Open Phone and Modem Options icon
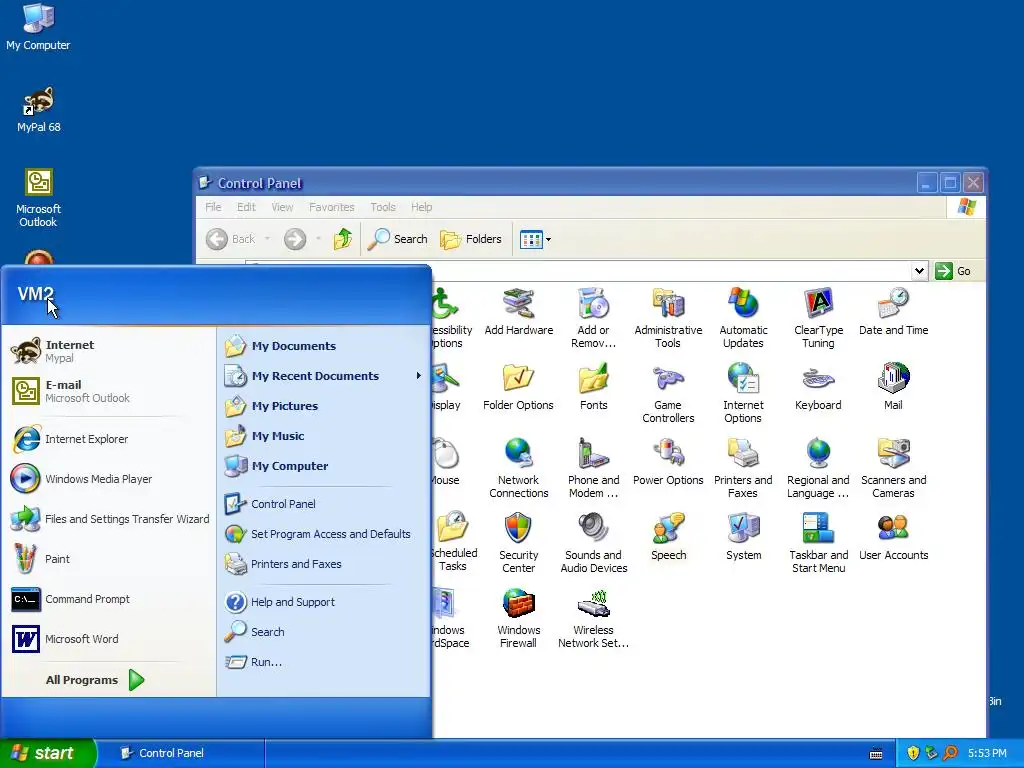 tap(593, 469)
